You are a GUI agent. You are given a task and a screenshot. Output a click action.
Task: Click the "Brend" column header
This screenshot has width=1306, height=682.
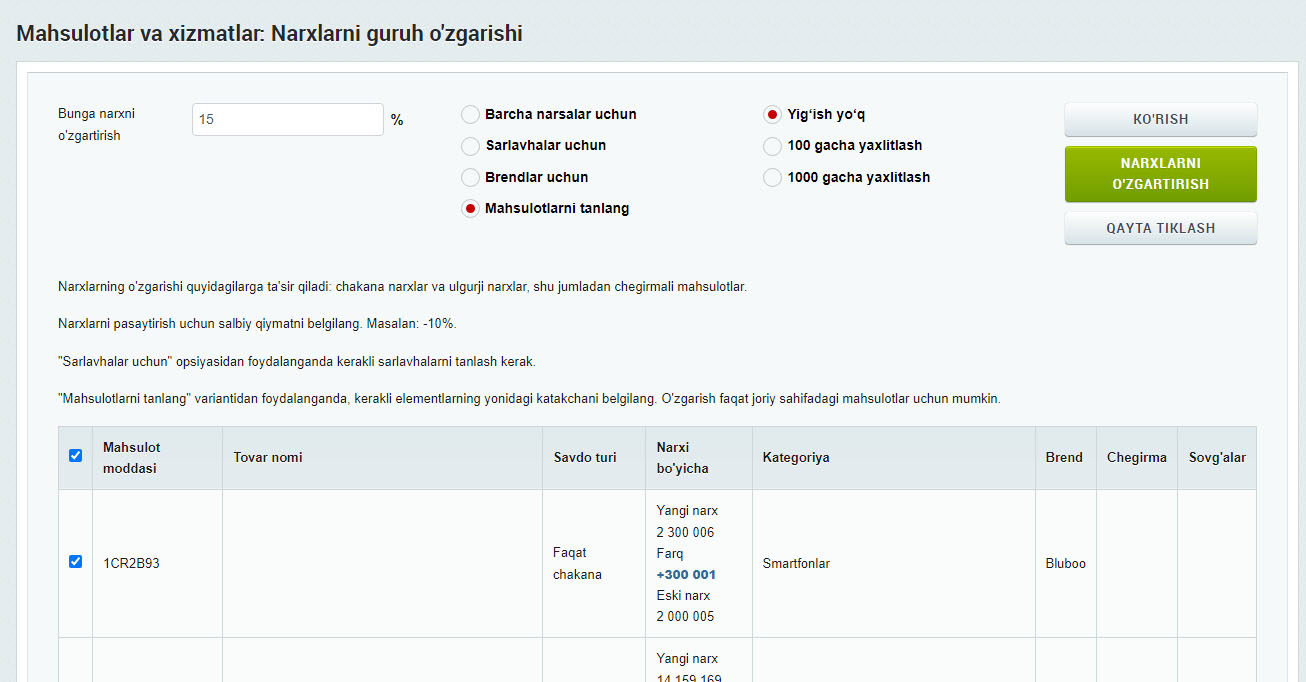(1064, 458)
